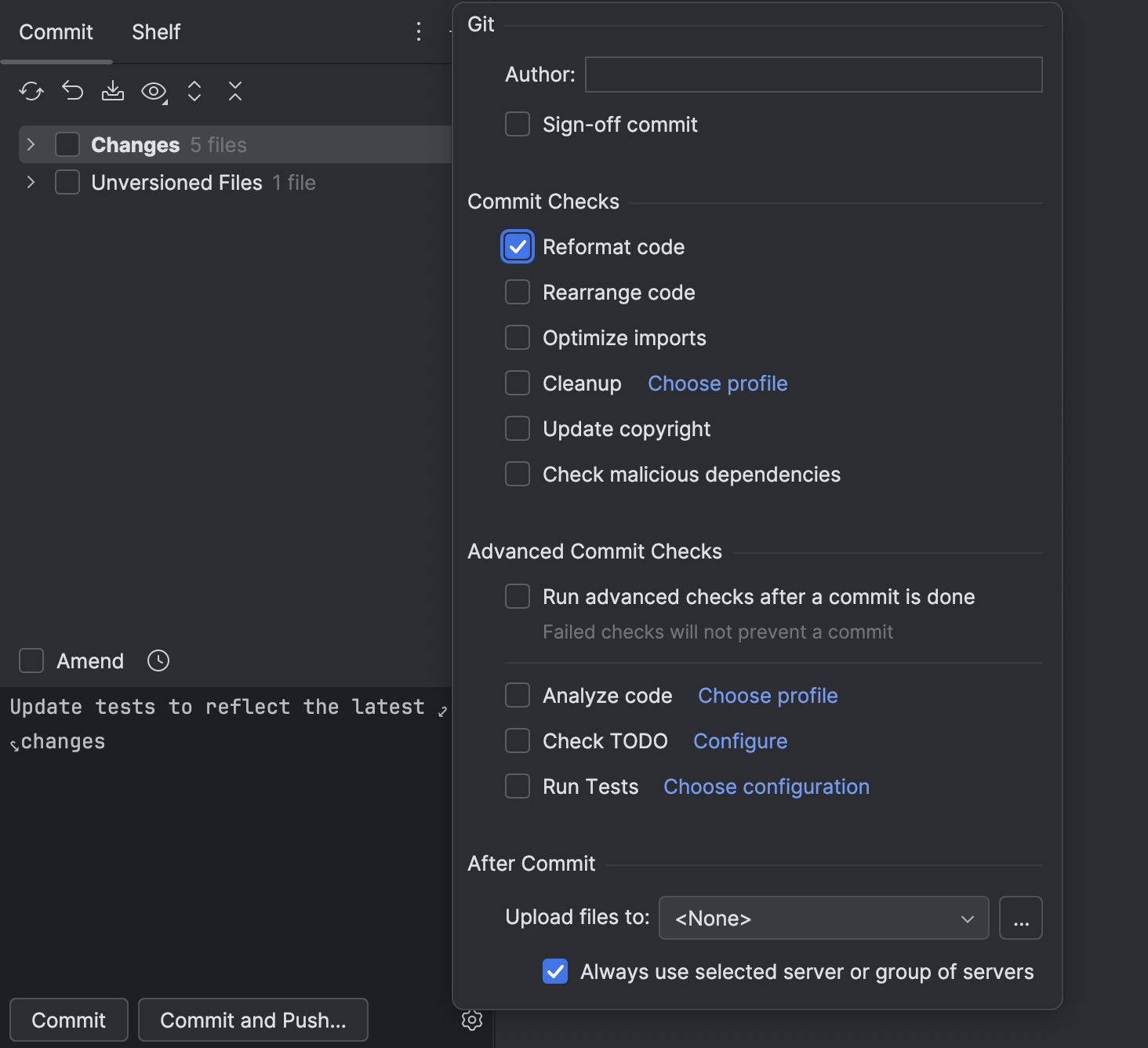Refresh the list of changes

click(x=31, y=91)
